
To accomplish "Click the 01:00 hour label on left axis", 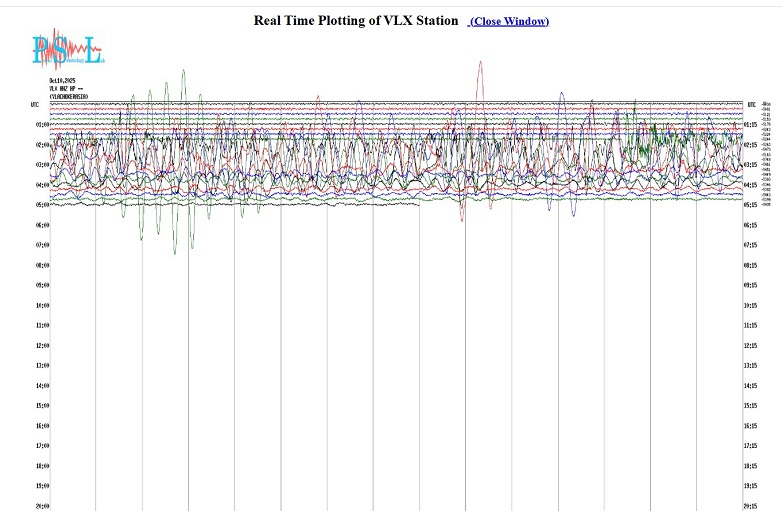I will tap(42, 125).
